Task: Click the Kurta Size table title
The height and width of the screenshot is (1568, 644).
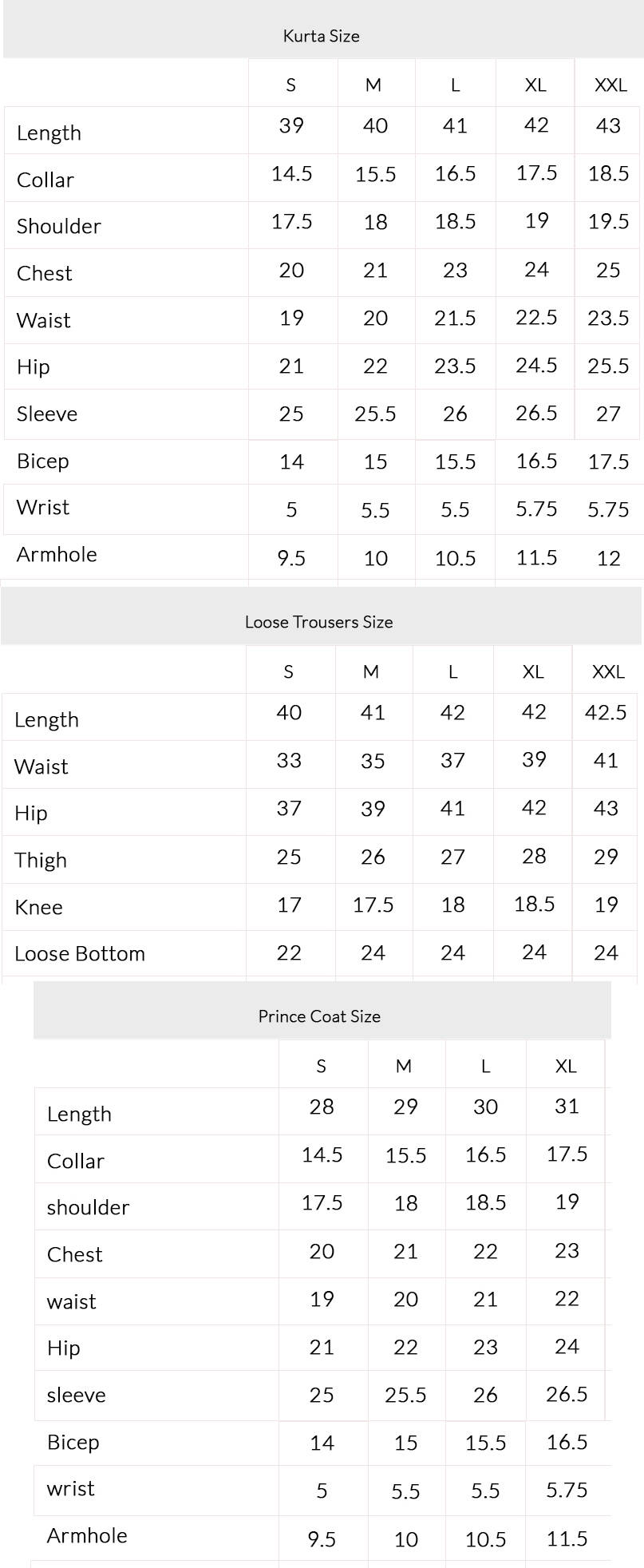Action: [321, 36]
